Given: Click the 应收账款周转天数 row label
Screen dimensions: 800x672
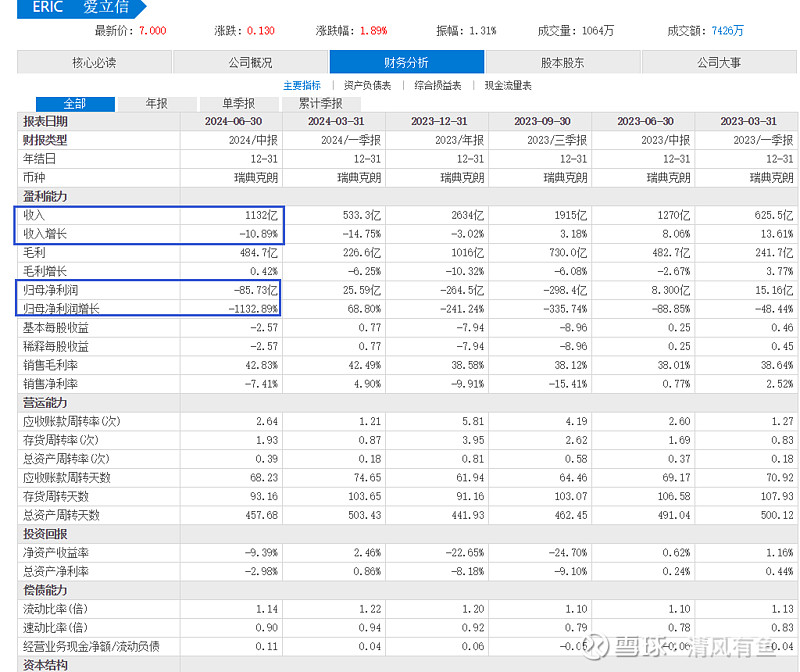Looking at the screenshot, I should [66, 478].
